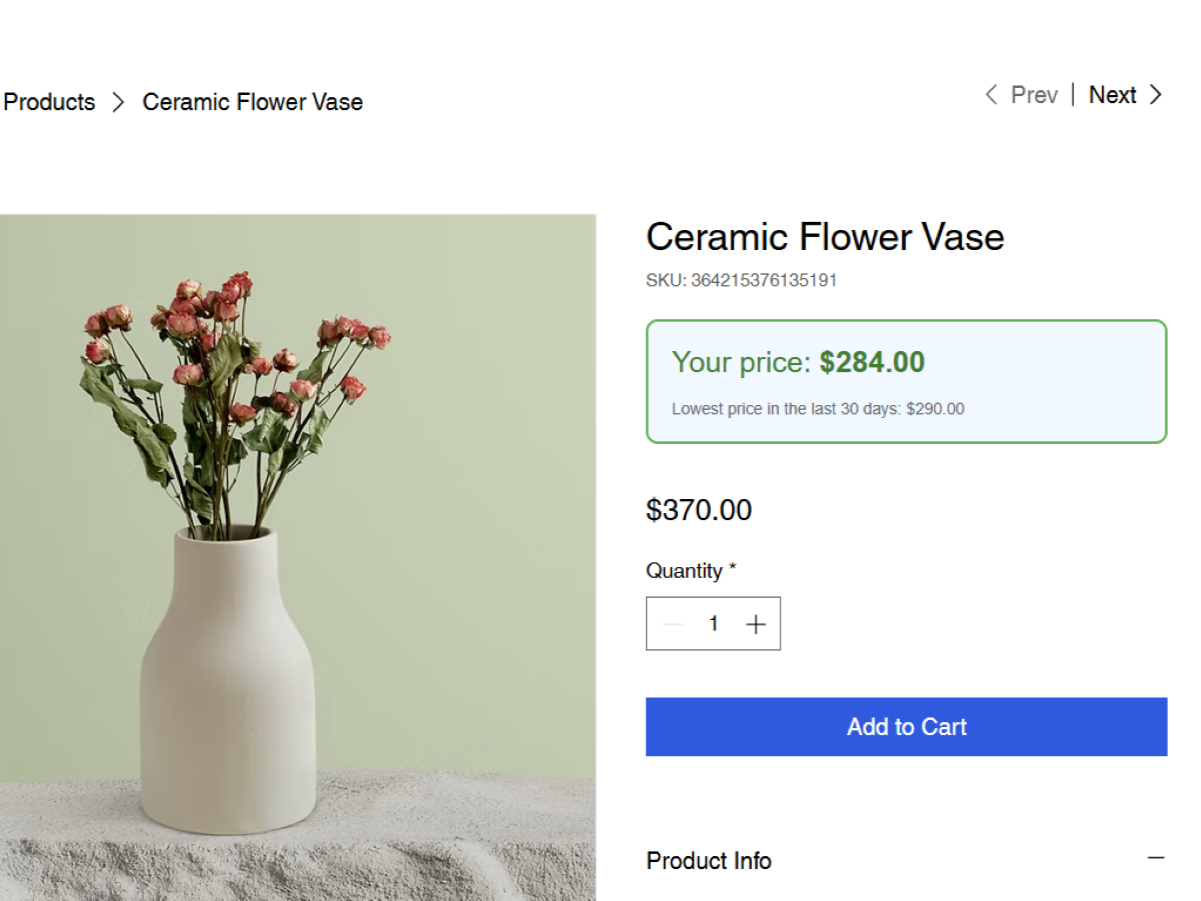This screenshot has height=901, width=1201.
Task: Collapse Product Info using the minus icon
Action: pyautogui.click(x=1156, y=858)
